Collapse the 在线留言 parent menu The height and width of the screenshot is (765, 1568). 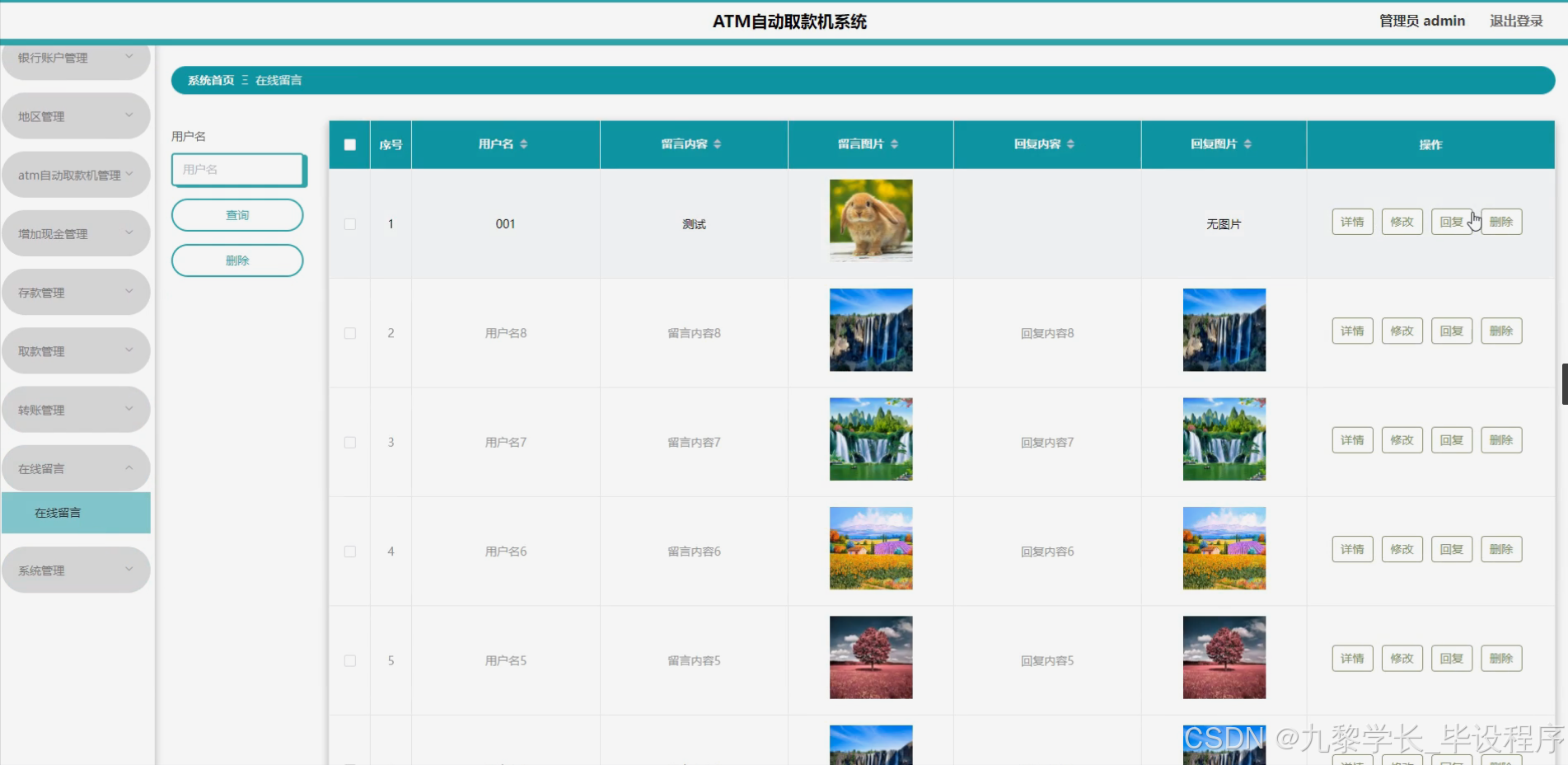tap(76, 468)
